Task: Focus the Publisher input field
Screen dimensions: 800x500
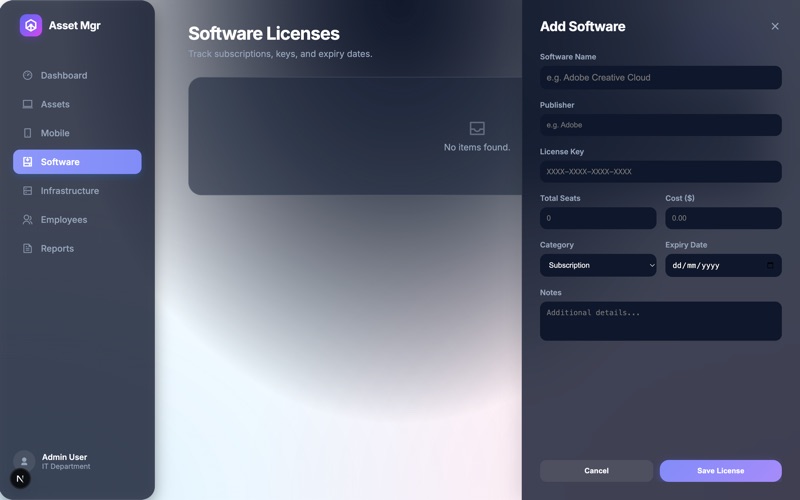Action: click(x=661, y=125)
